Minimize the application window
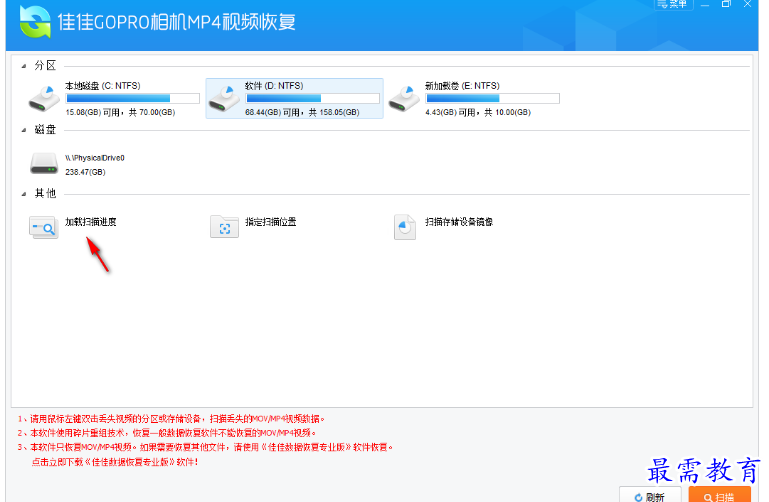 coord(707,6)
